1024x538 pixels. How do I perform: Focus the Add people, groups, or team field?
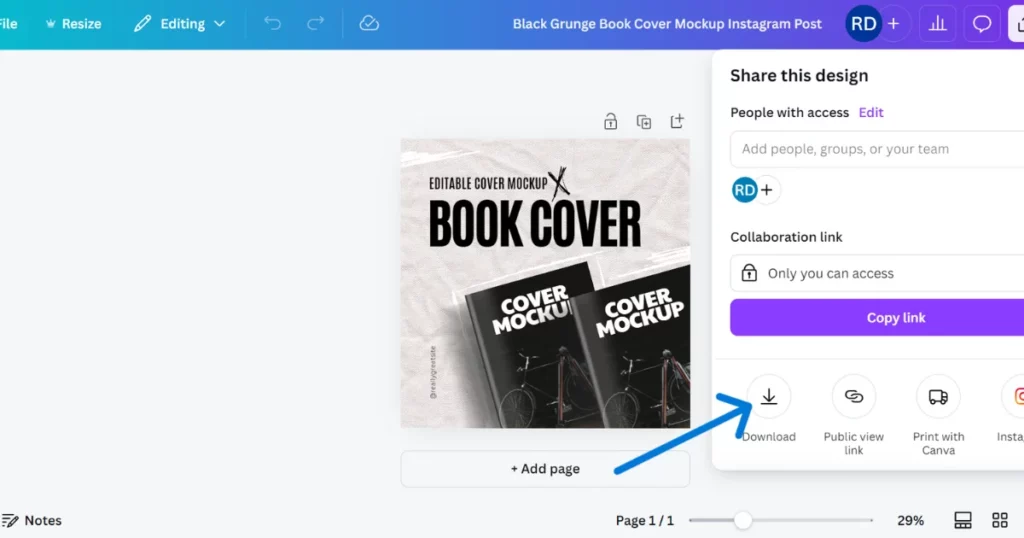point(877,149)
